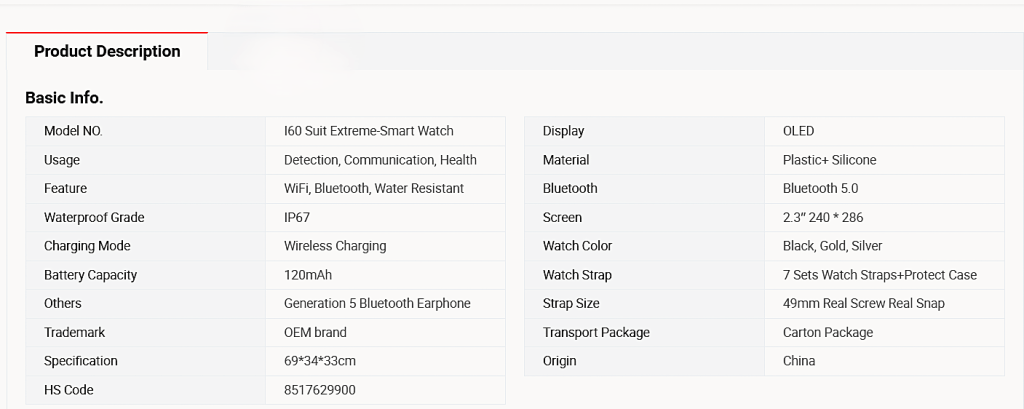
Task: Click the Black, Gold, Silver watch color value
Action: [x=832, y=246]
